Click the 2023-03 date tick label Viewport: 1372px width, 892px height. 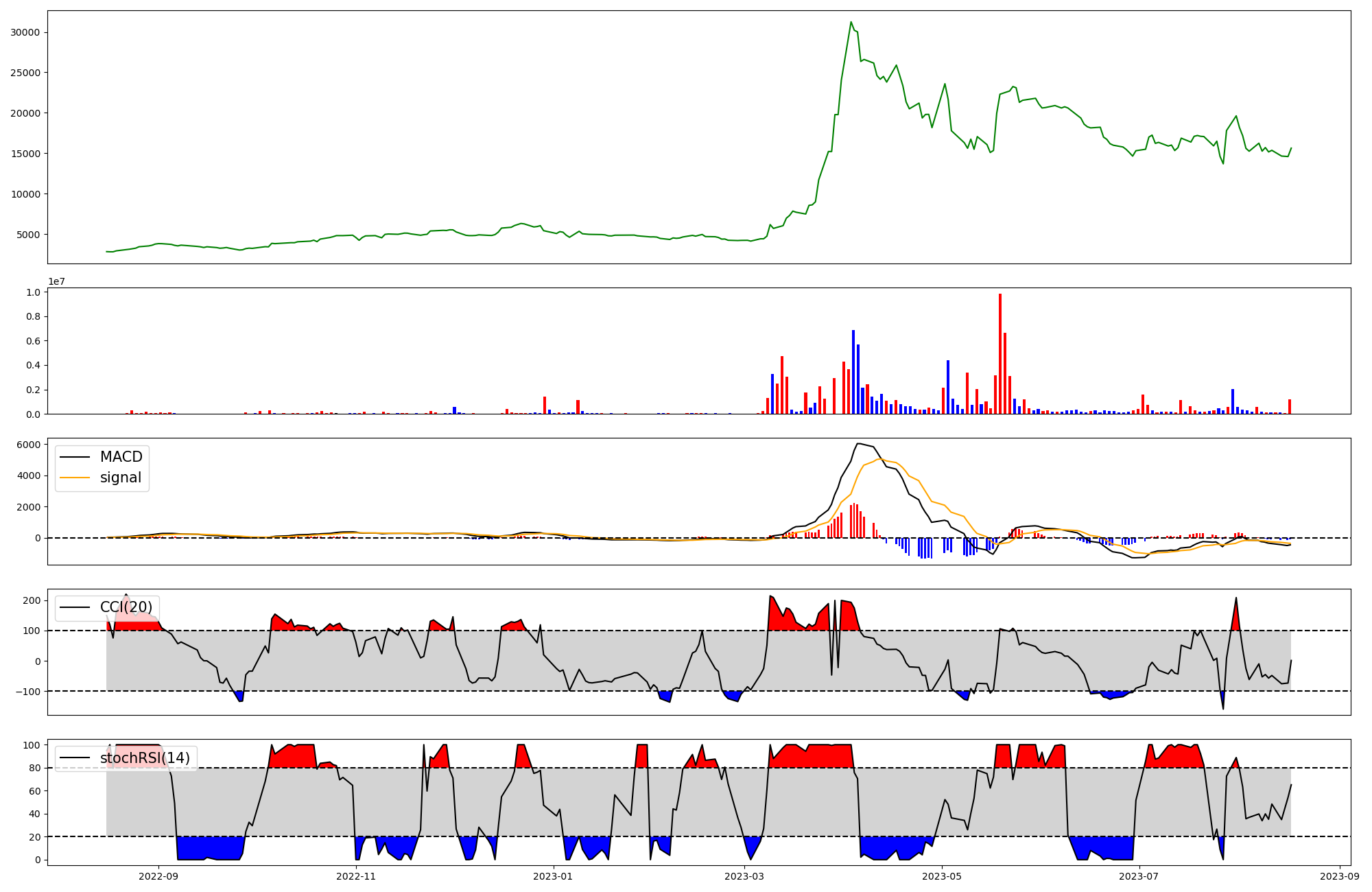click(x=744, y=876)
